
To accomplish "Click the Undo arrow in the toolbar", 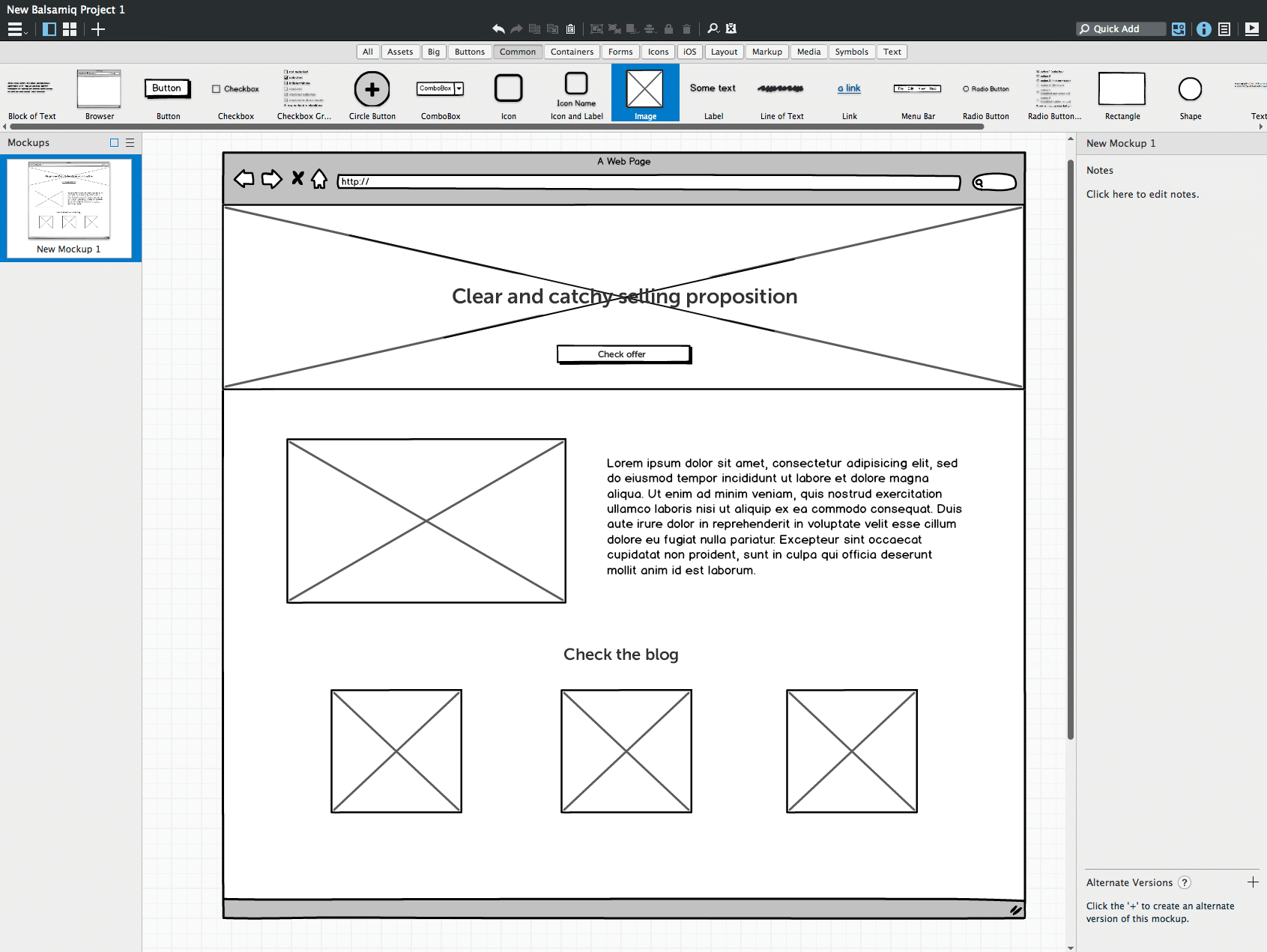I will tap(497, 28).
